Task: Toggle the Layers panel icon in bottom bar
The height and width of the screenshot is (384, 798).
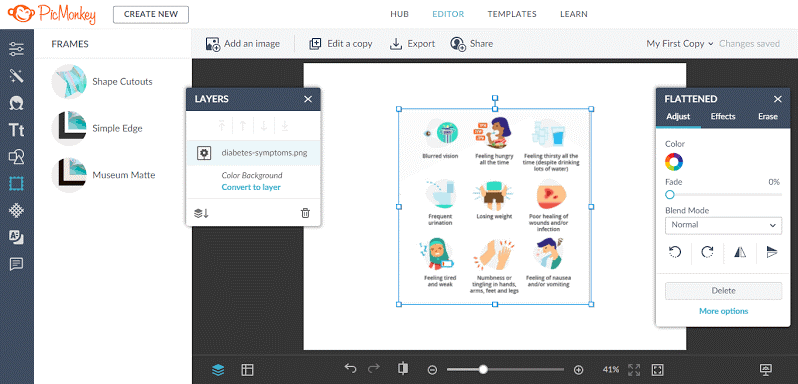Action: point(218,370)
